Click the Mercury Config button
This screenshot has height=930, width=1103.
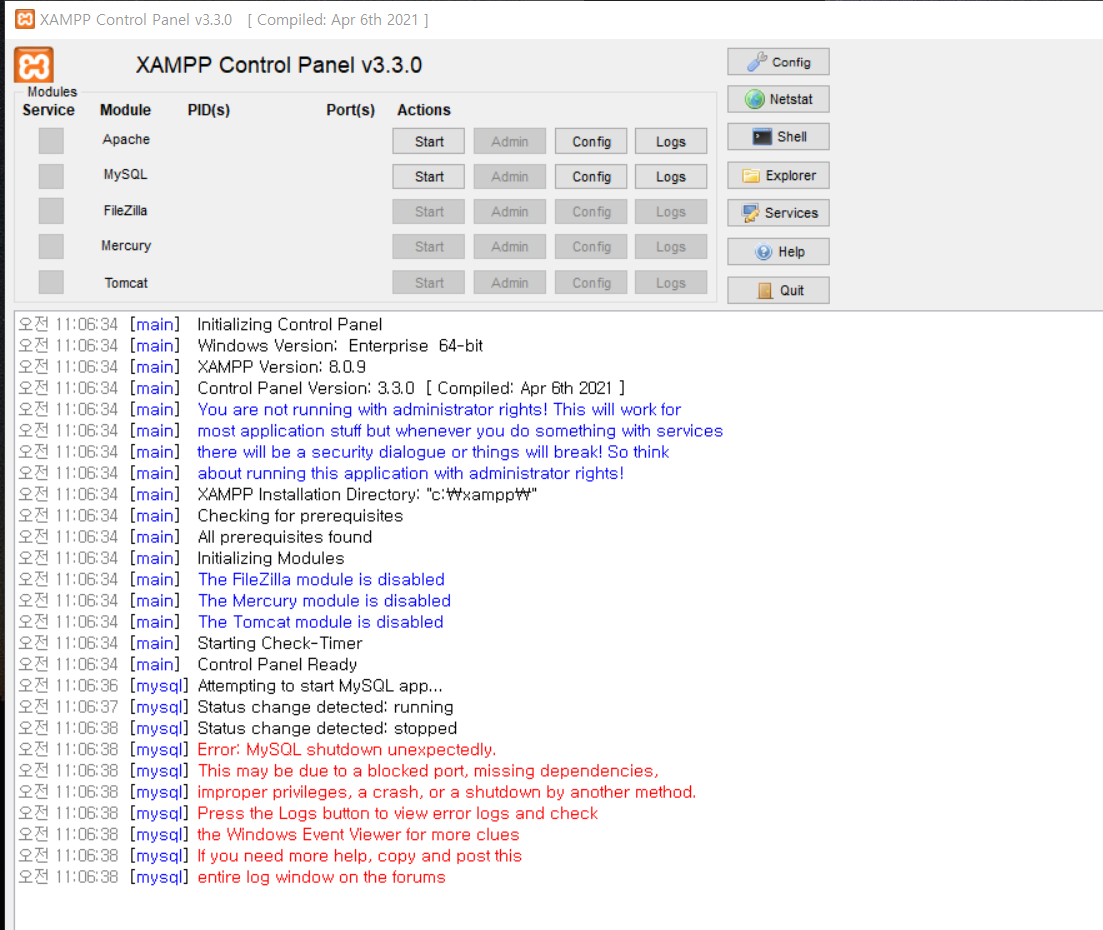point(591,247)
